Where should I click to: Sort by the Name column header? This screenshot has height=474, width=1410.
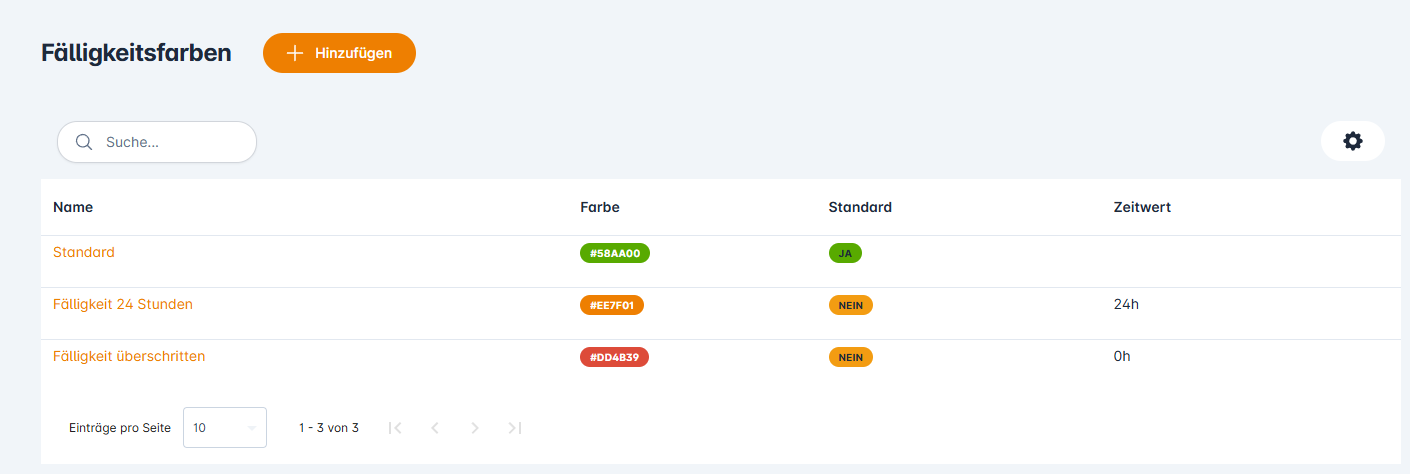73,207
